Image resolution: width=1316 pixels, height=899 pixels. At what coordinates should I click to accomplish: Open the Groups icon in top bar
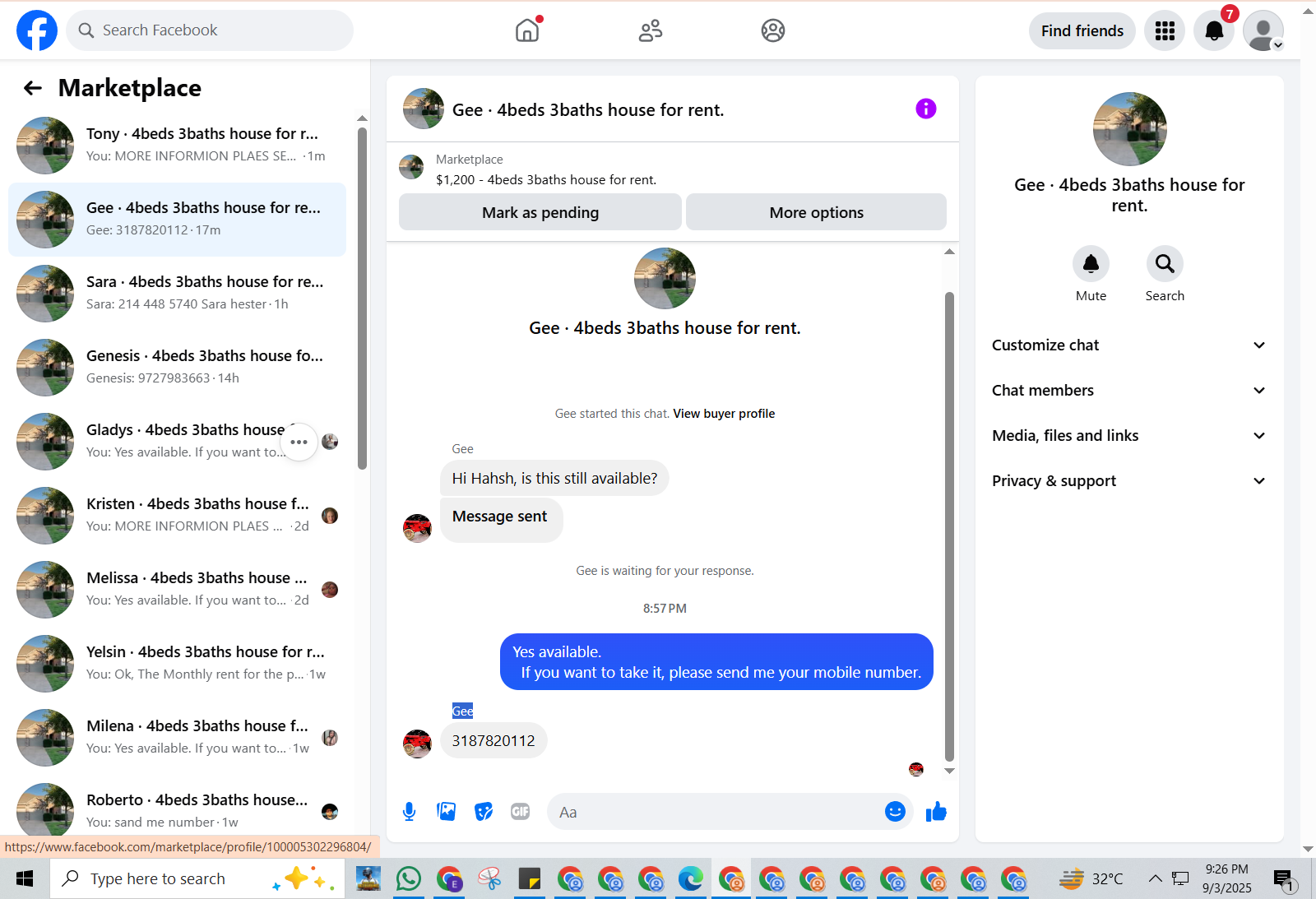click(x=773, y=30)
